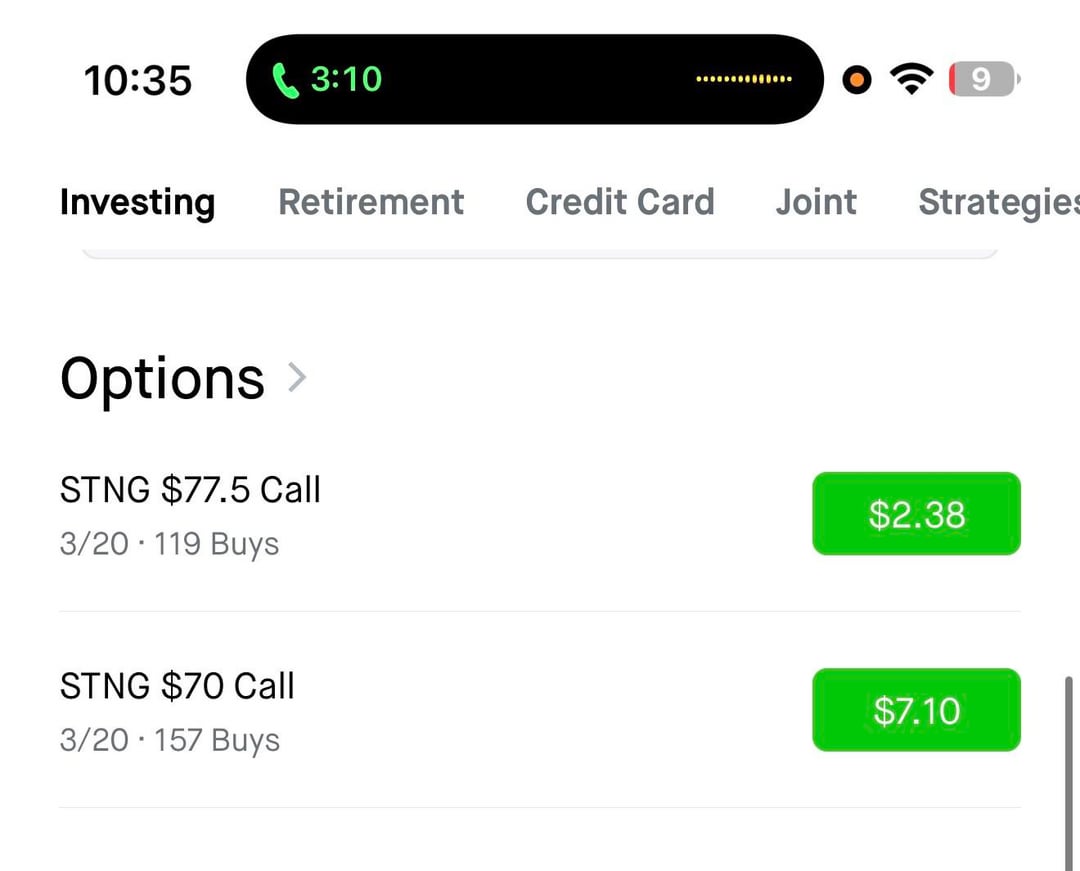The width and height of the screenshot is (1080, 871).
Task: Tap the 10:35 clock in status bar
Action: tap(138, 80)
